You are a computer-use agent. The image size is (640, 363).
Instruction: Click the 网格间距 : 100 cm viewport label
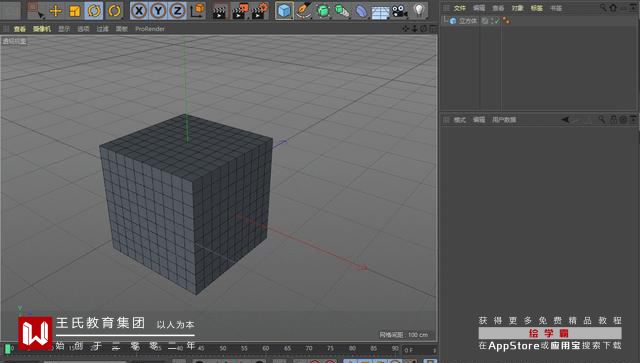403,335
